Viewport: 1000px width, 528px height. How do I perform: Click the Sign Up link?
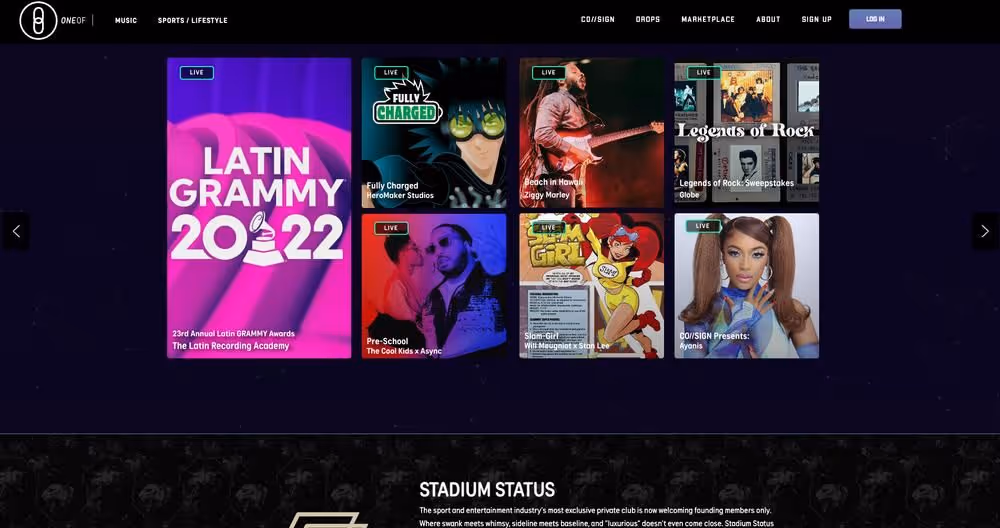(816, 20)
